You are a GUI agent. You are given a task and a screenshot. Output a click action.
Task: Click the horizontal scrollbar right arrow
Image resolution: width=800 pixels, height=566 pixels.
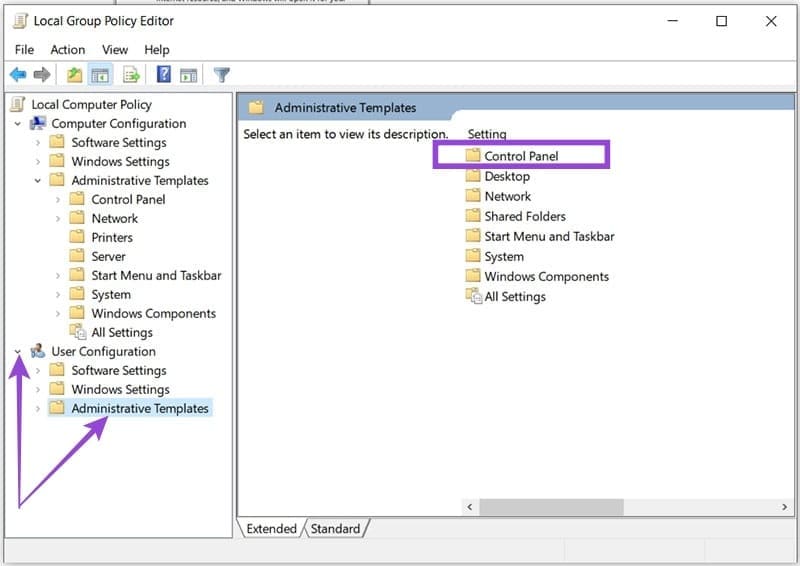tap(784, 507)
